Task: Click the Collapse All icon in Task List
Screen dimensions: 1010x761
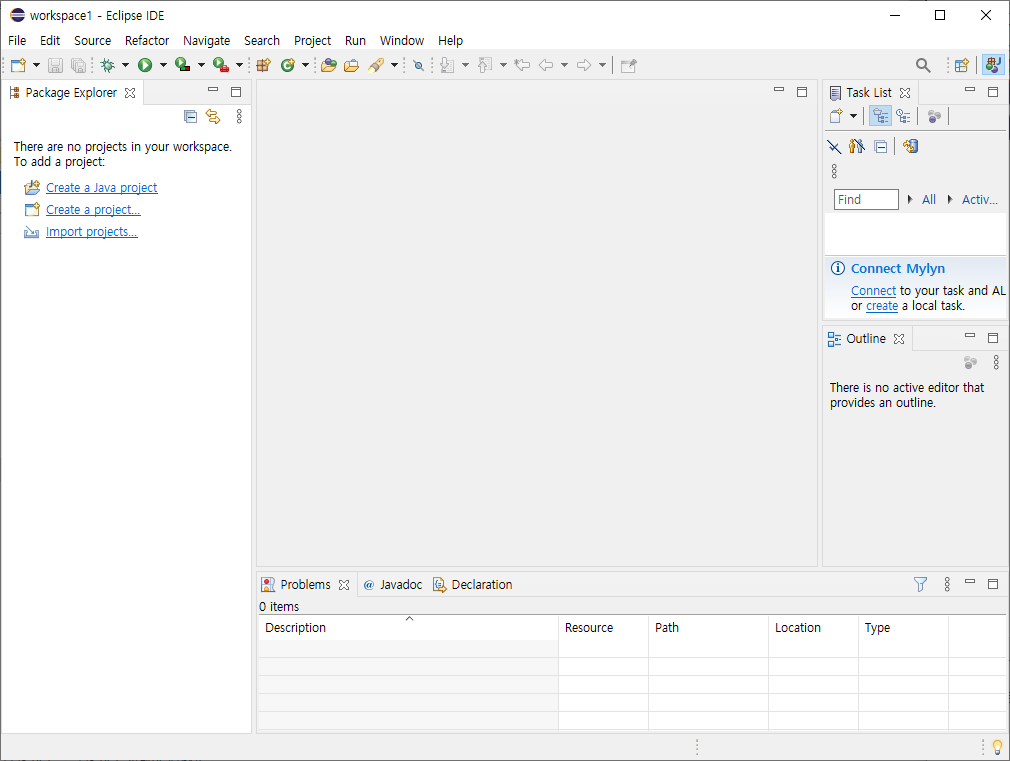Action: coord(881,147)
